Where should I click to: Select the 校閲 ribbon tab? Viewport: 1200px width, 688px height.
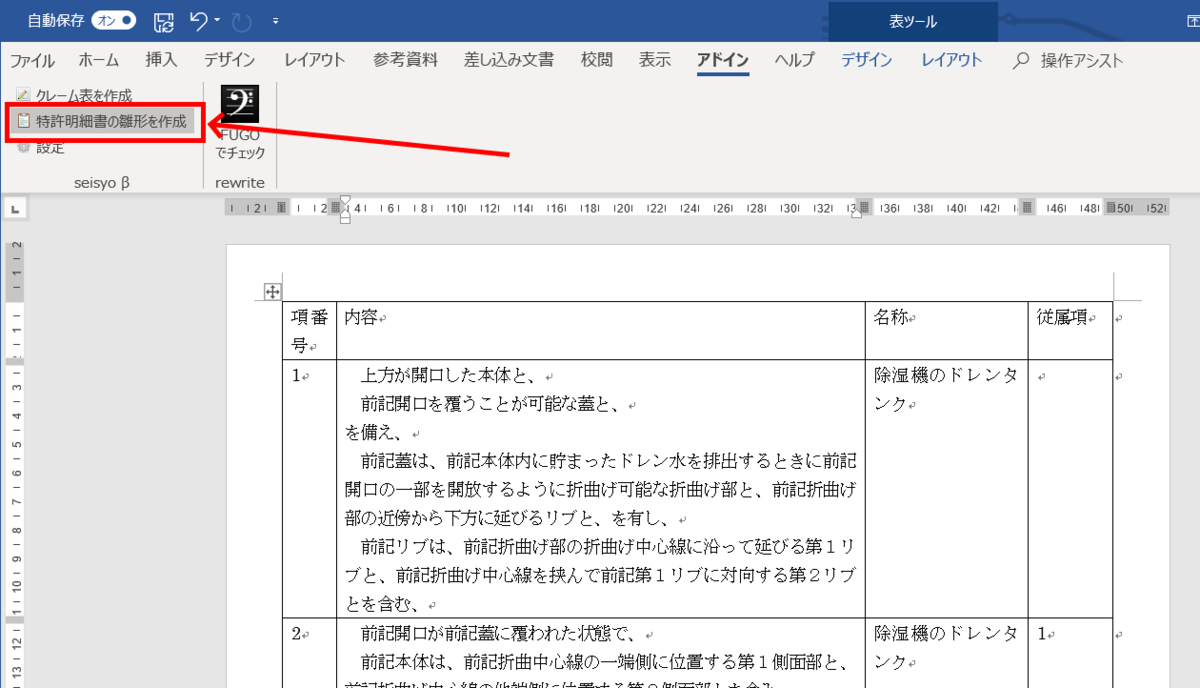pos(596,60)
